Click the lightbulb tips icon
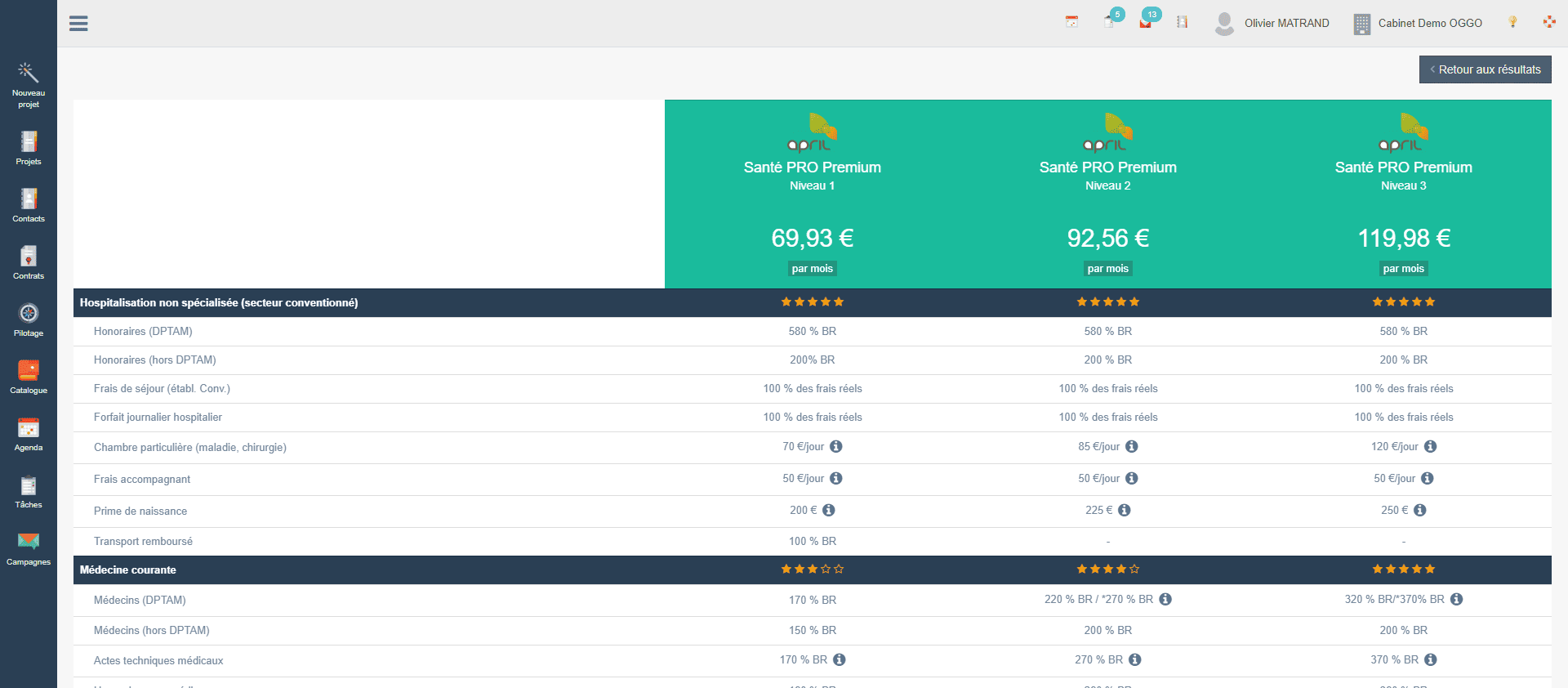Viewport: 1568px width, 688px height. [1512, 22]
